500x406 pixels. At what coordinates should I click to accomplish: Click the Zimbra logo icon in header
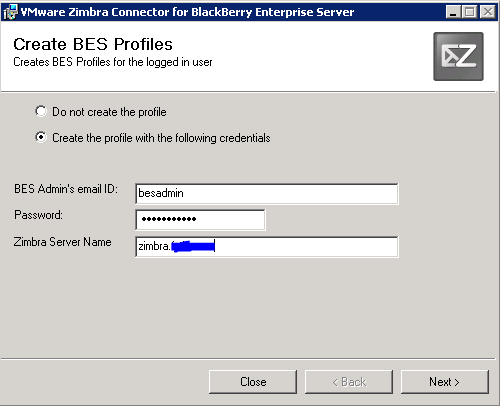coord(458,56)
